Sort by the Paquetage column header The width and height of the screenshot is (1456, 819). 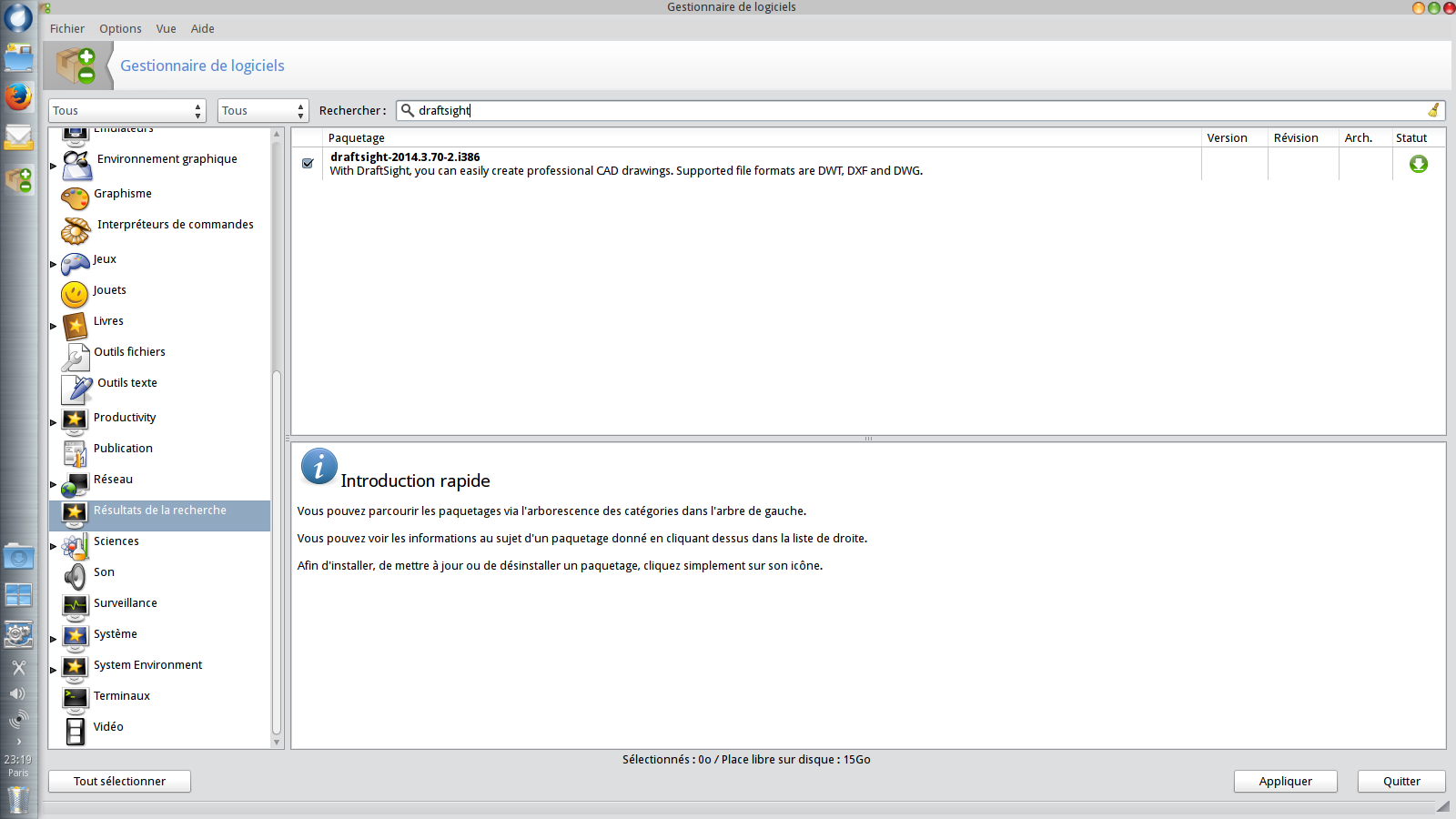763,137
